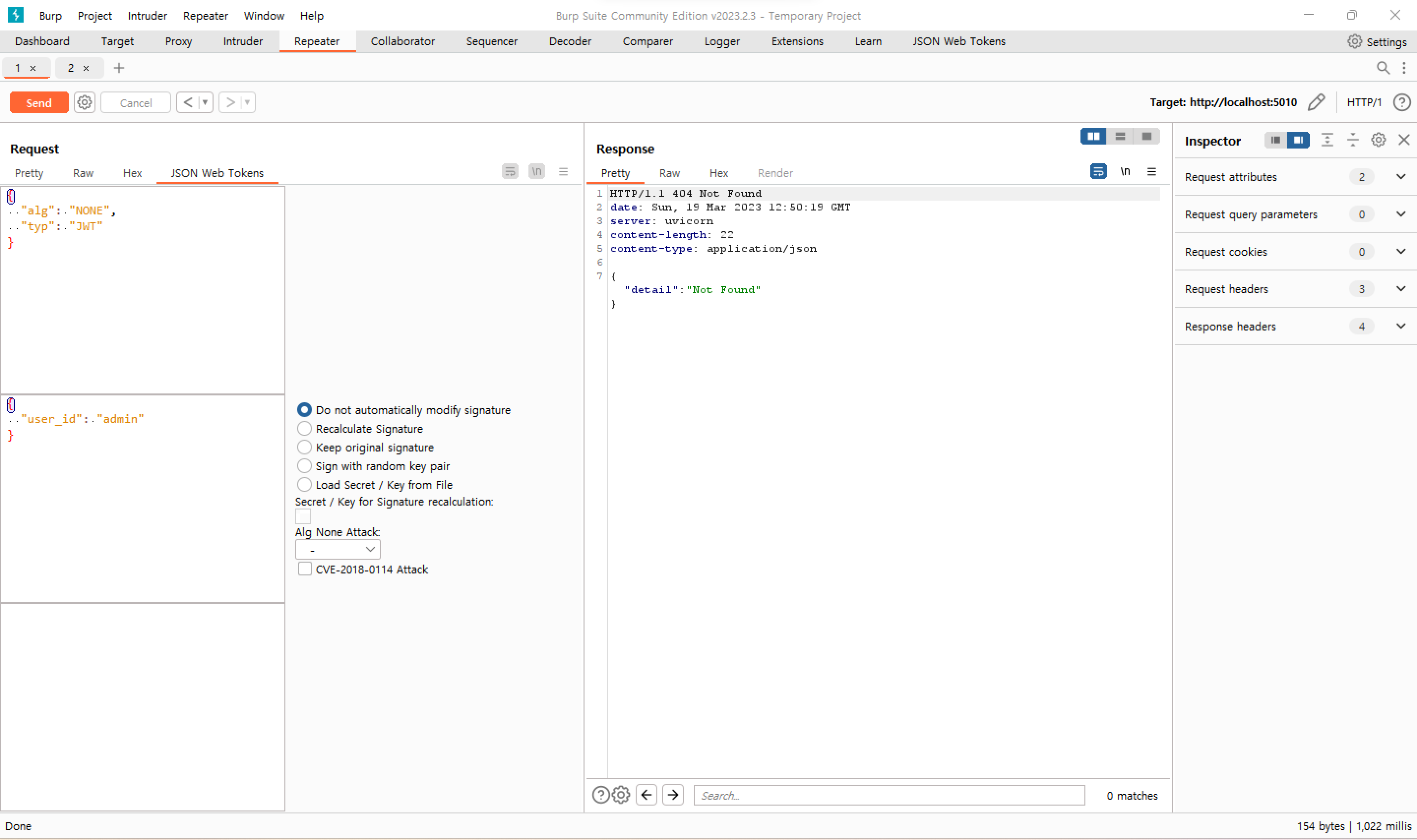
Task: Toggle response line wrap icon
Action: tap(1098, 172)
